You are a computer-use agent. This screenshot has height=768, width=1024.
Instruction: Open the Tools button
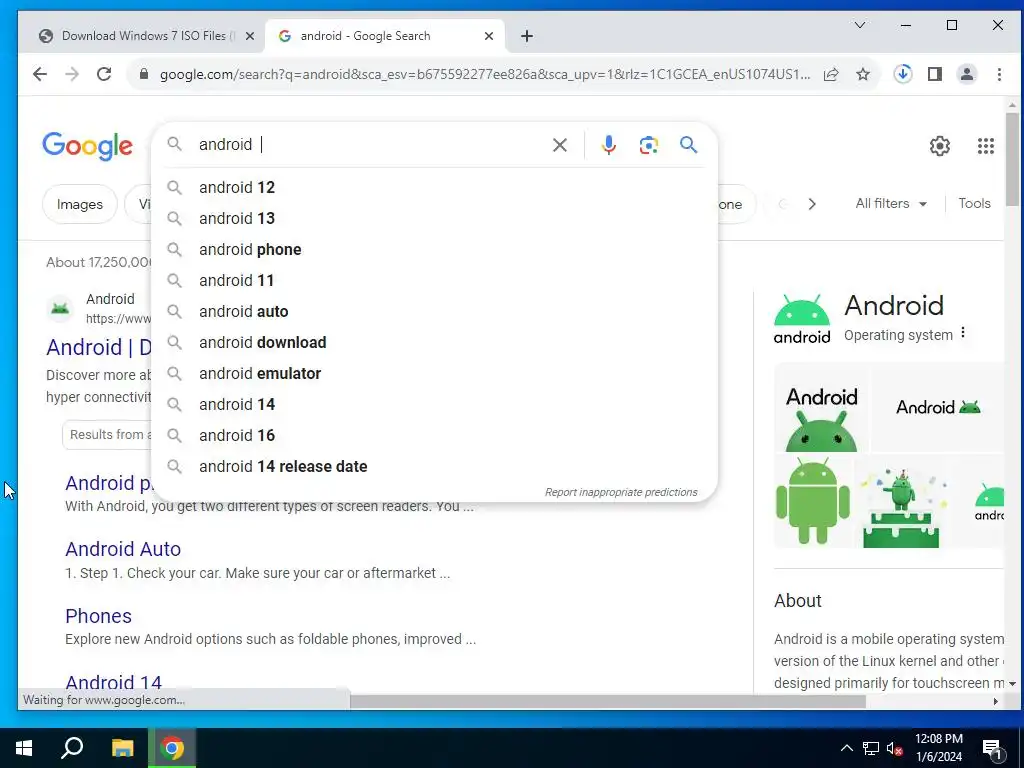(x=974, y=204)
